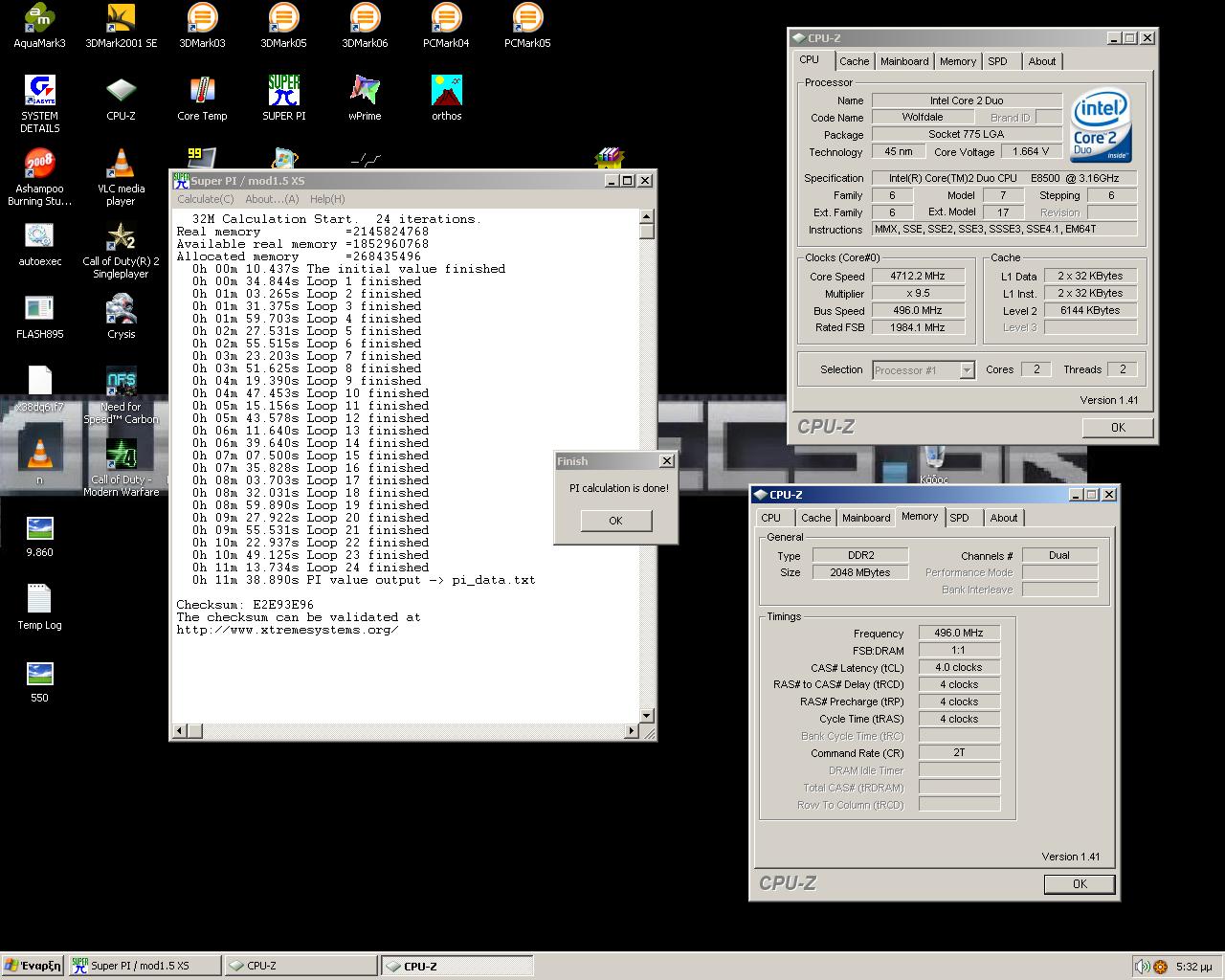
Task: Select Need for Speed Carbon icon
Action: click(x=121, y=395)
